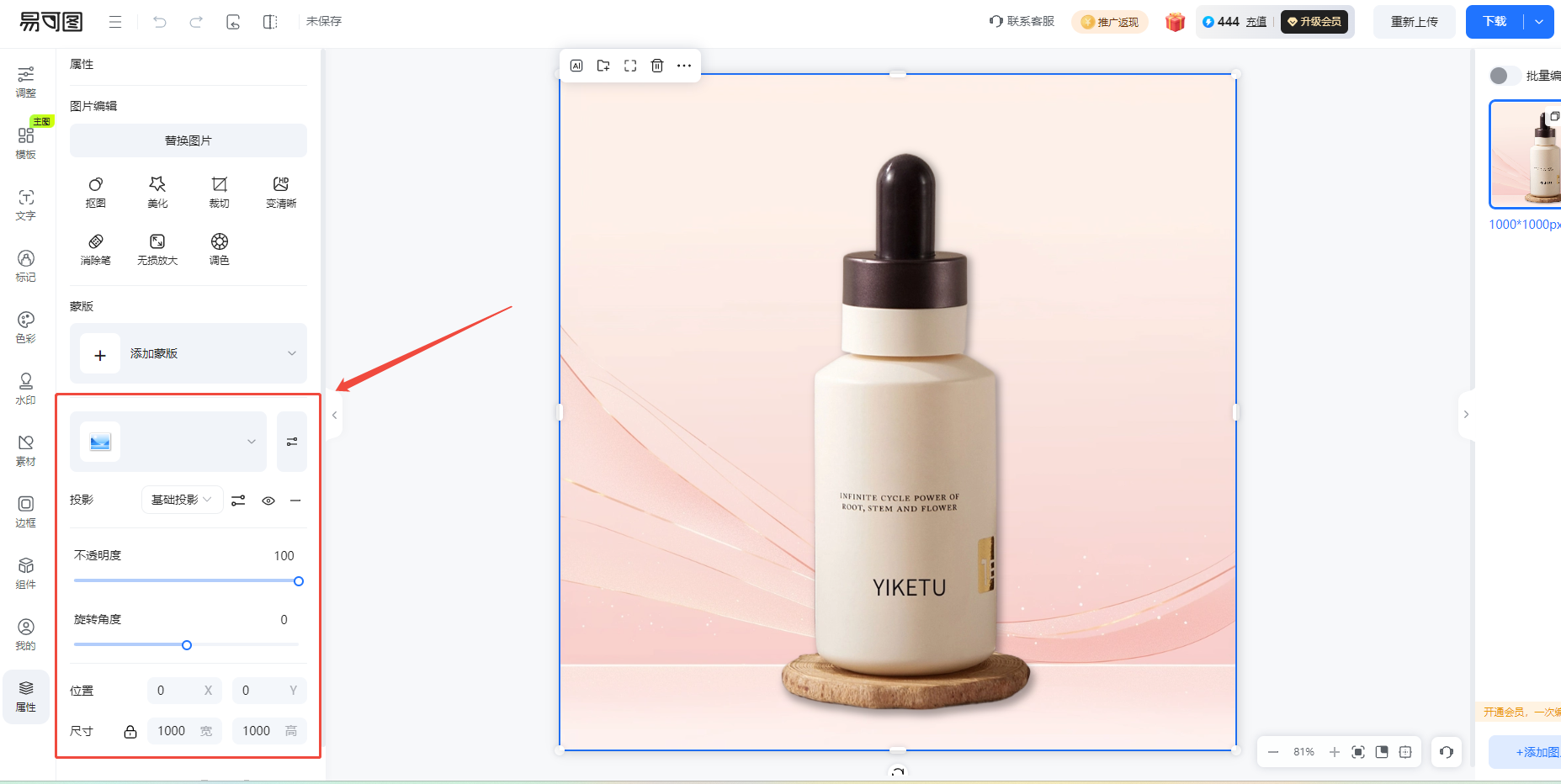Zoom in with the plus button
Image resolution: width=1561 pixels, height=784 pixels.
1335,752
